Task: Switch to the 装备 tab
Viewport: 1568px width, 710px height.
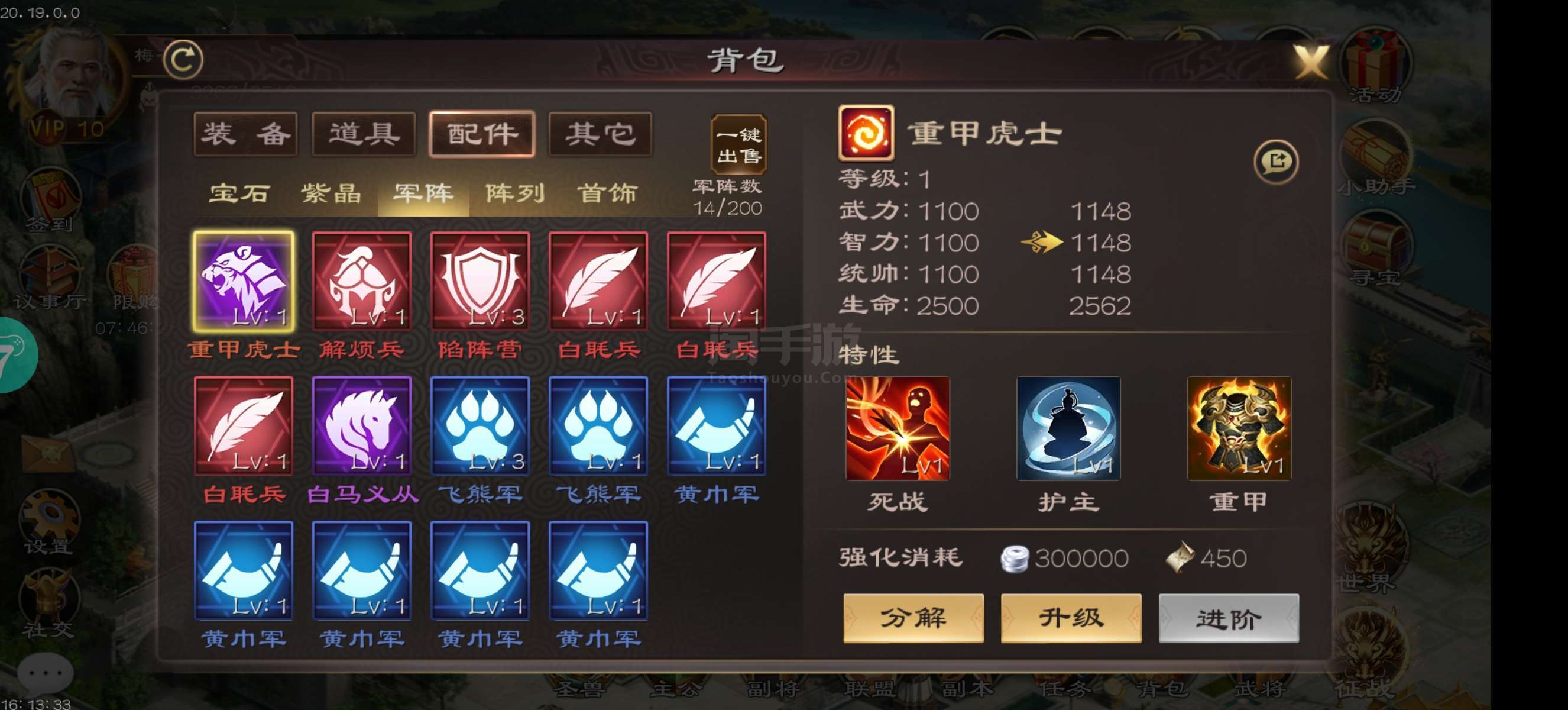Action: click(245, 134)
